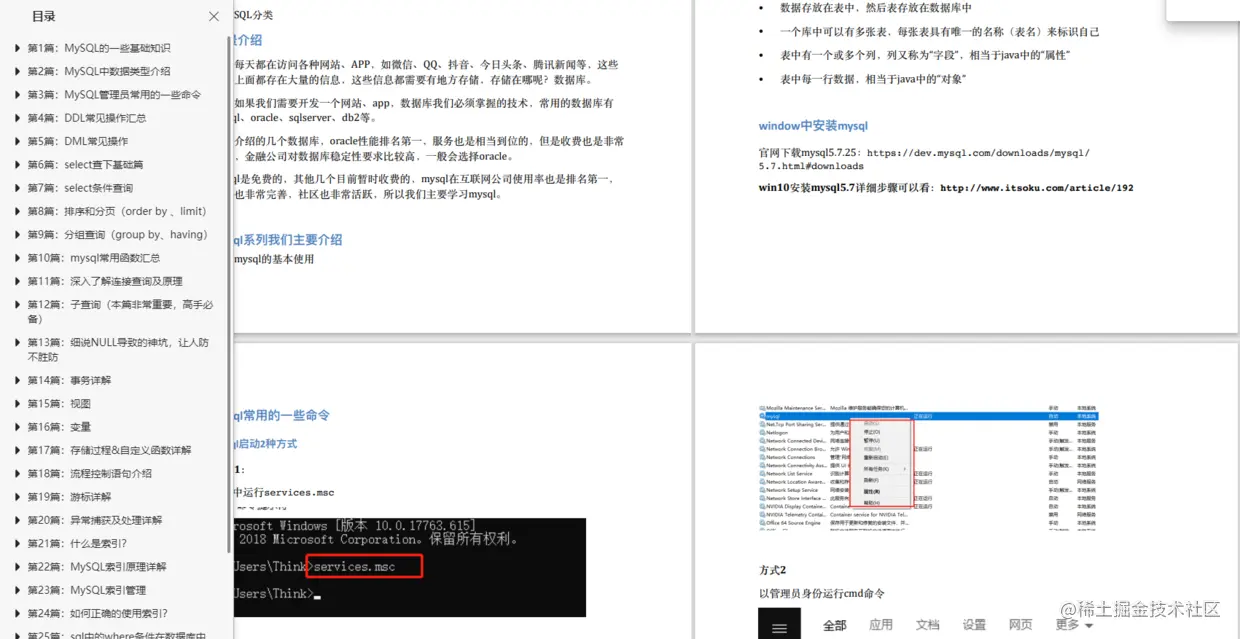The height and width of the screenshot is (639, 1240).
Task: Expand the 第6篇 select查下基础篇 arrow
Action: coord(17,165)
